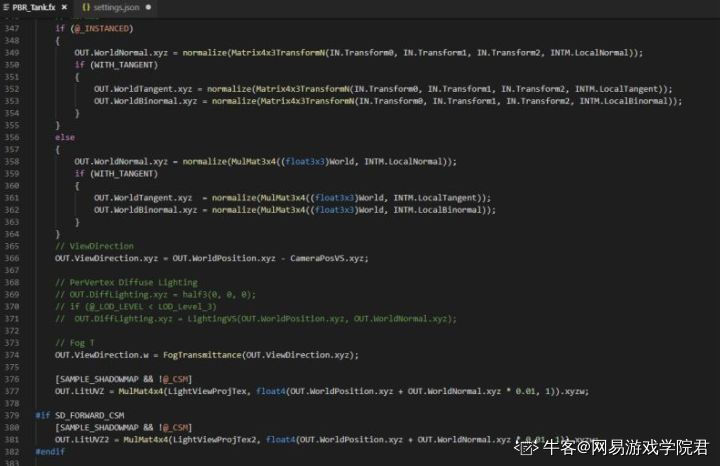Click the braces icon on settings.json tab
The width and height of the screenshot is (720, 466).
click(x=86, y=7)
